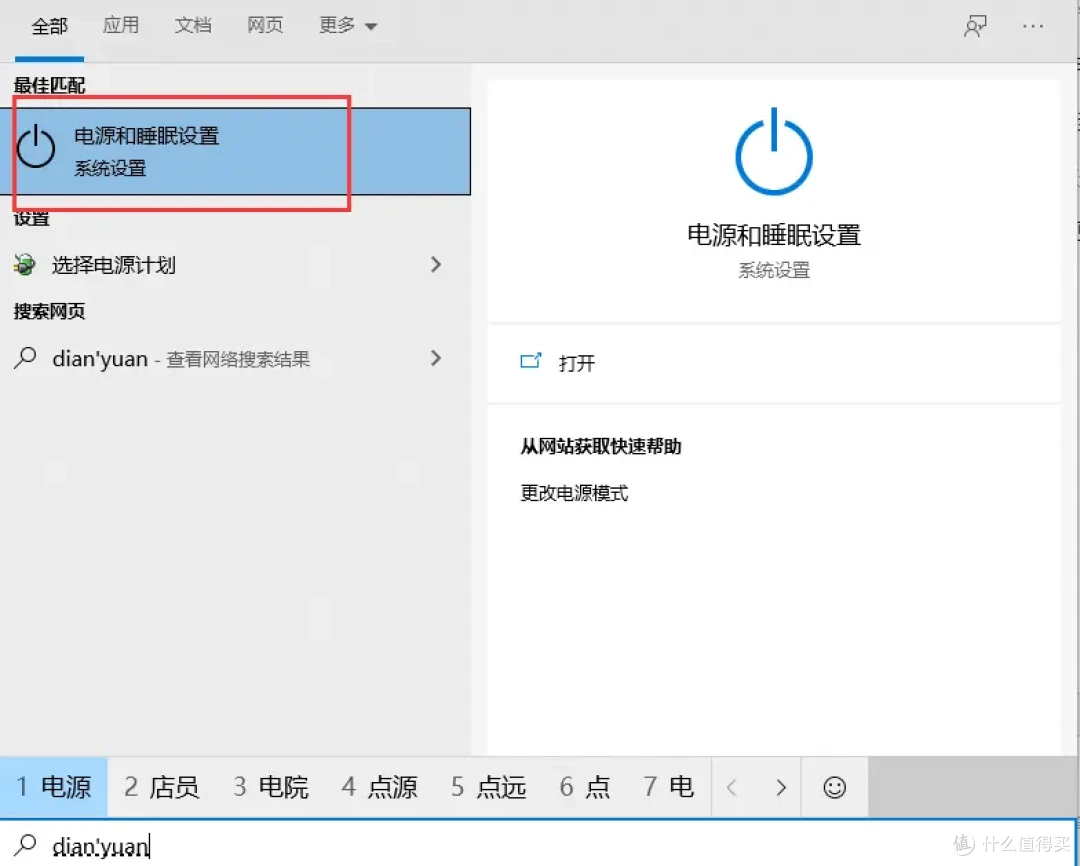1080x866 pixels.
Task: Click 电源和睡眠设置 title in preview pane
Action: [x=774, y=236]
